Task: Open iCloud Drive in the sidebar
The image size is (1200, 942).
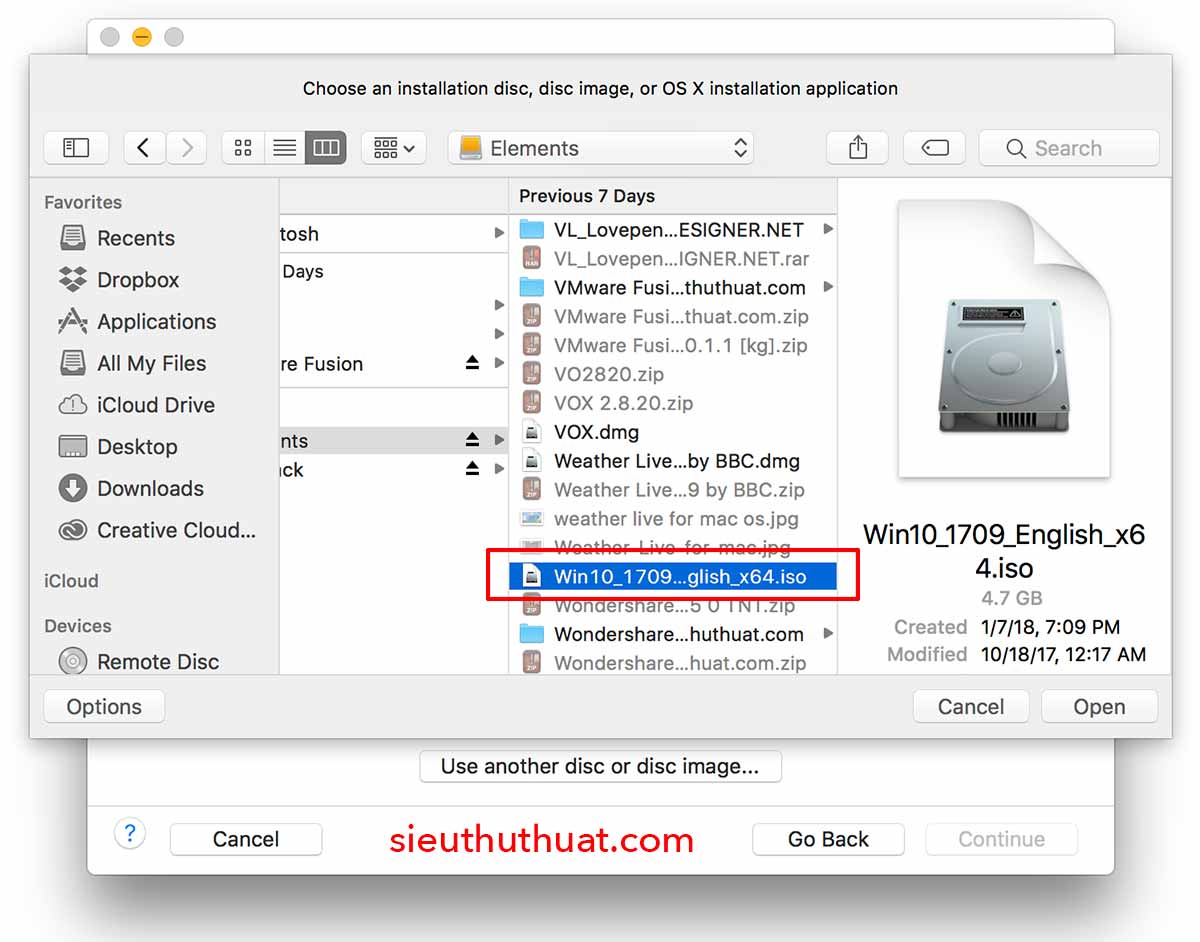Action: [x=154, y=405]
